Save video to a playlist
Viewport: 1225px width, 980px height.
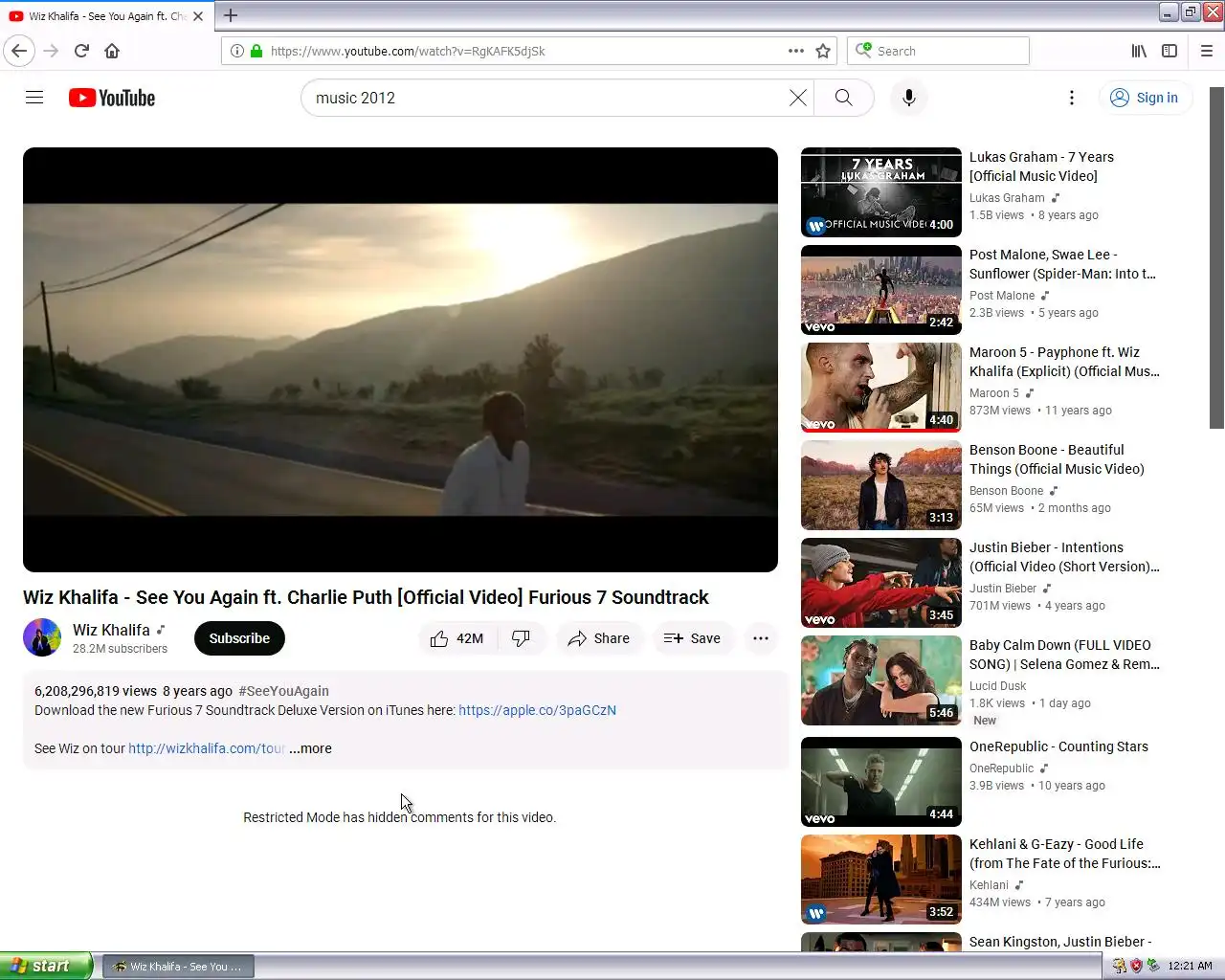(692, 638)
